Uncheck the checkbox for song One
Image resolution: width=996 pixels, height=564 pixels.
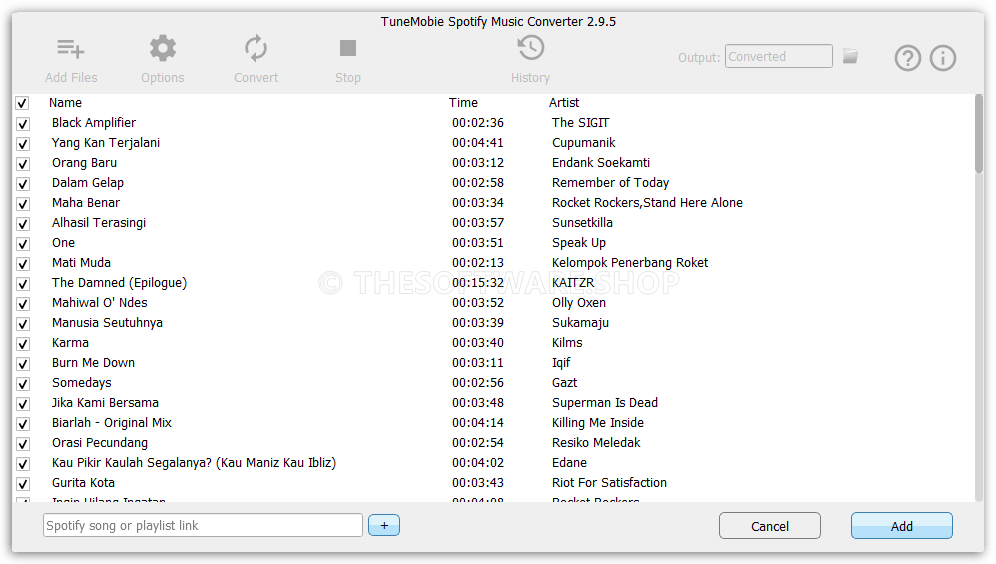click(x=23, y=244)
